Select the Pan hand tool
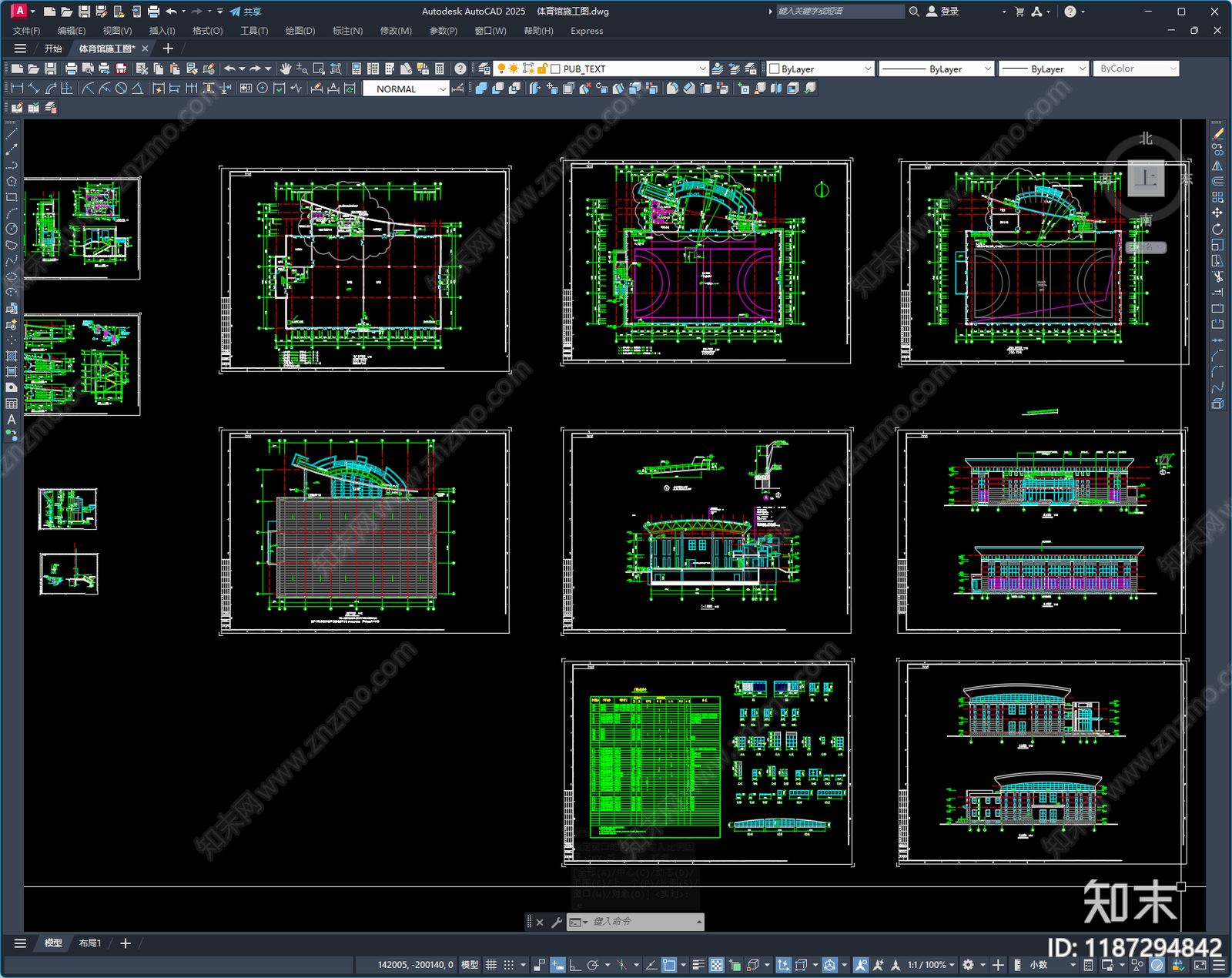Image resolution: width=1232 pixels, height=978 pixels. 286,69
